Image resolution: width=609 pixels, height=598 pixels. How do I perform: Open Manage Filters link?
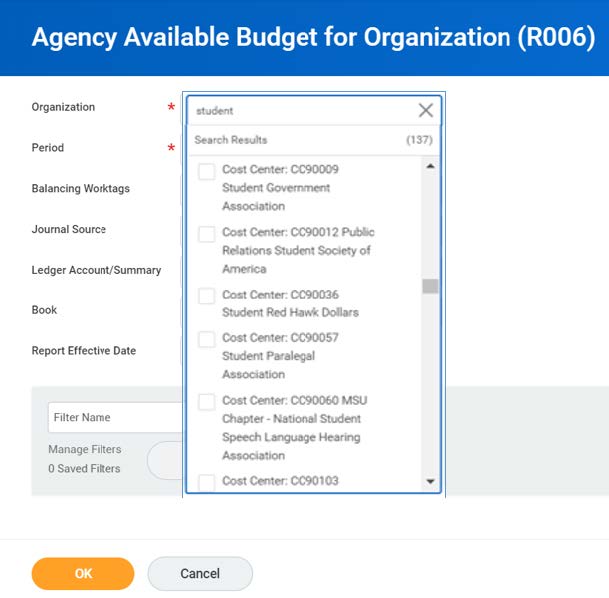84,449
